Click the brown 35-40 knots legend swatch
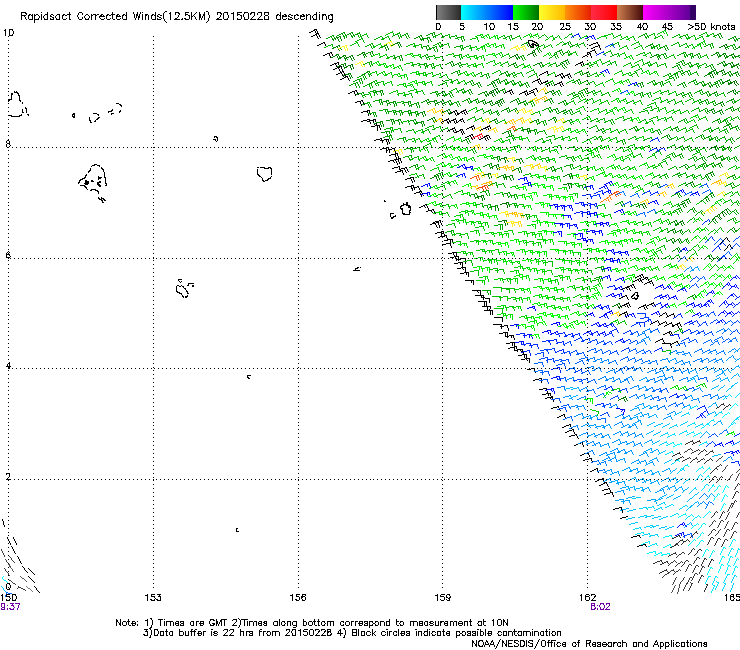This screenshot has width=740, height=650. [630, 12]
